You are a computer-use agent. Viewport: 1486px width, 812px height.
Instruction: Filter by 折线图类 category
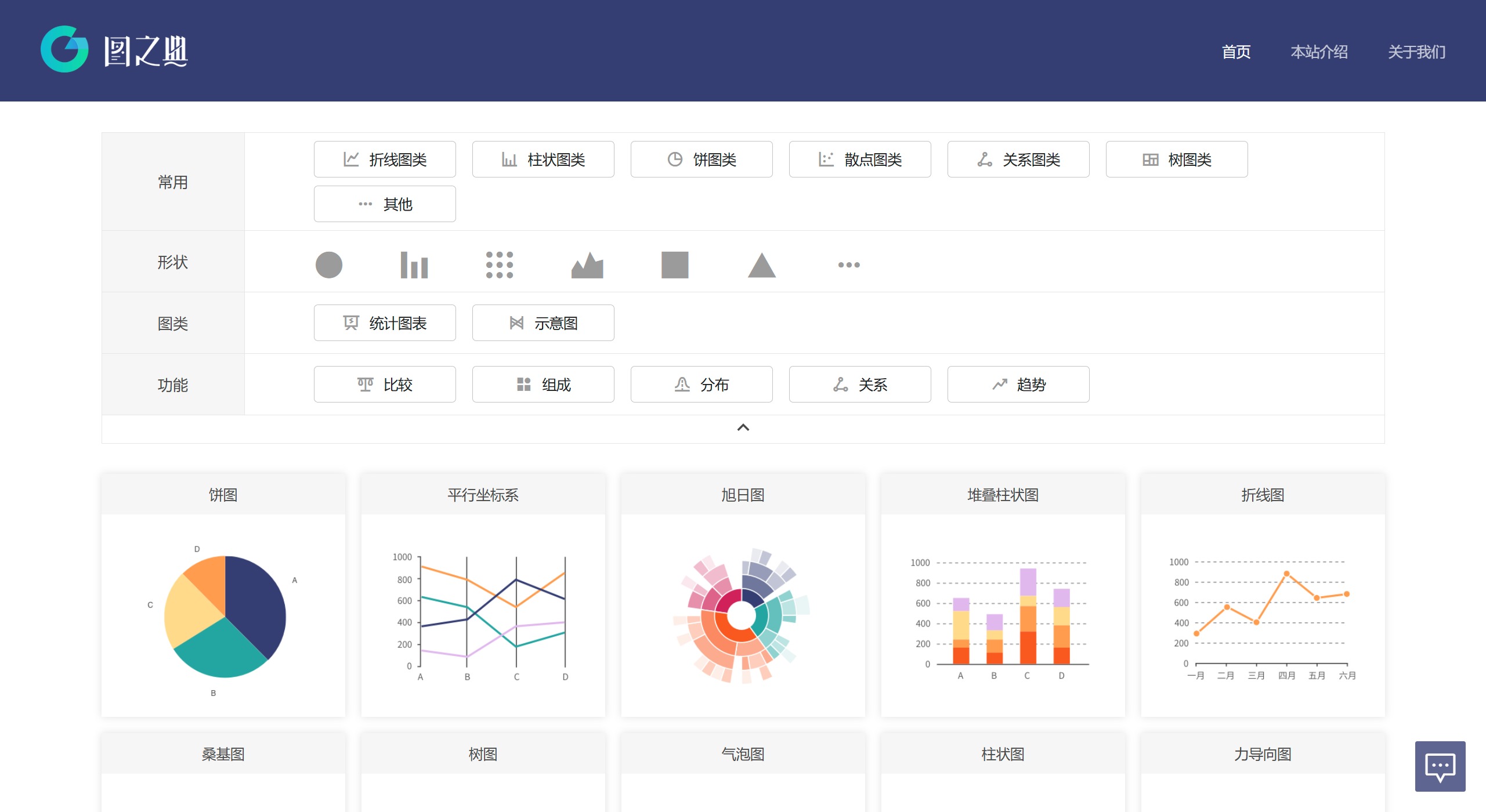click(385, 159)
